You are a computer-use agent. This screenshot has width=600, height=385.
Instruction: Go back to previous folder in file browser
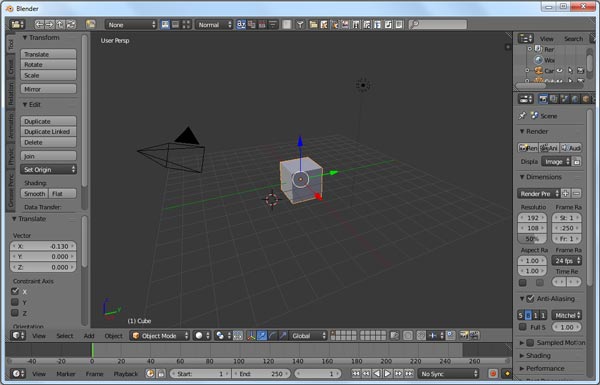point(39,24)
